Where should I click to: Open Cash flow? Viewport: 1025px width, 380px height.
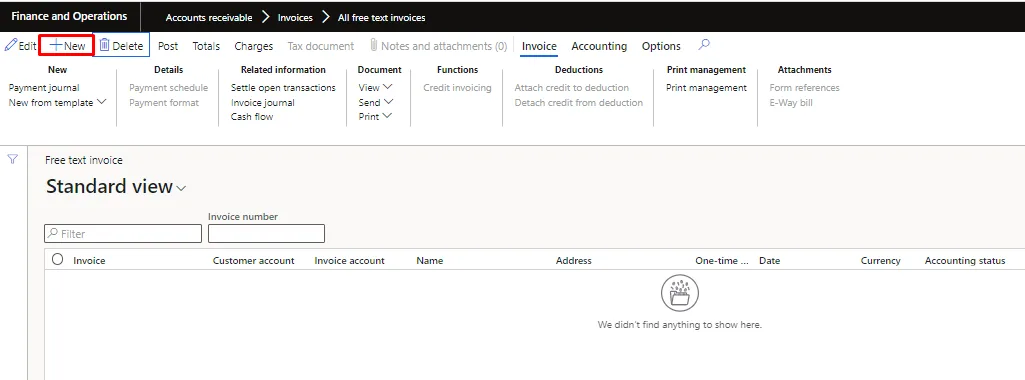click(252, 116)
